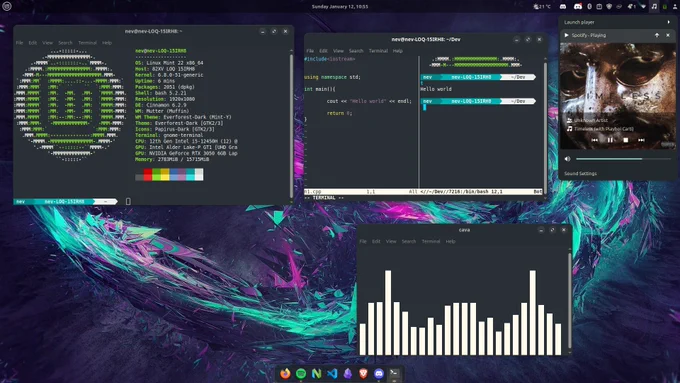Click the terminal icon in the dock
This screenshot has width=680, height=383.
(394, 373)
